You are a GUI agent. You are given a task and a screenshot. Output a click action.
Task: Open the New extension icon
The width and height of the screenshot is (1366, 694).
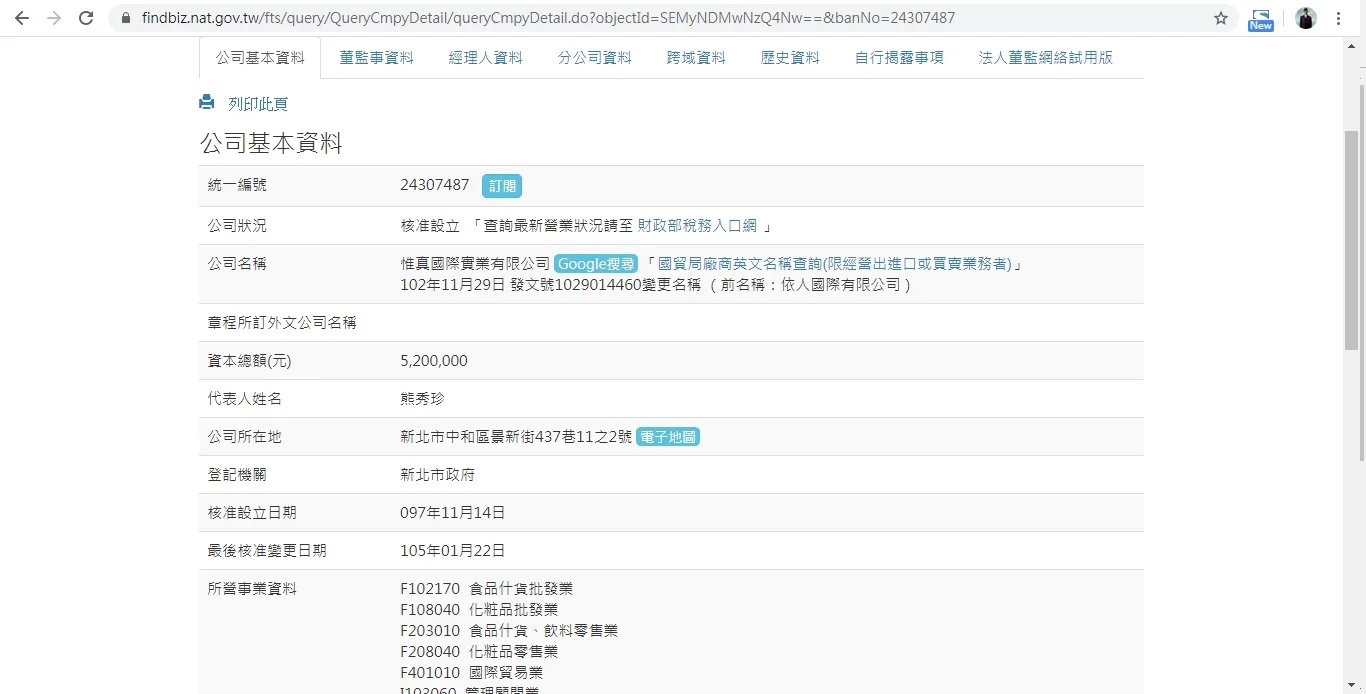coord(1260,19)
